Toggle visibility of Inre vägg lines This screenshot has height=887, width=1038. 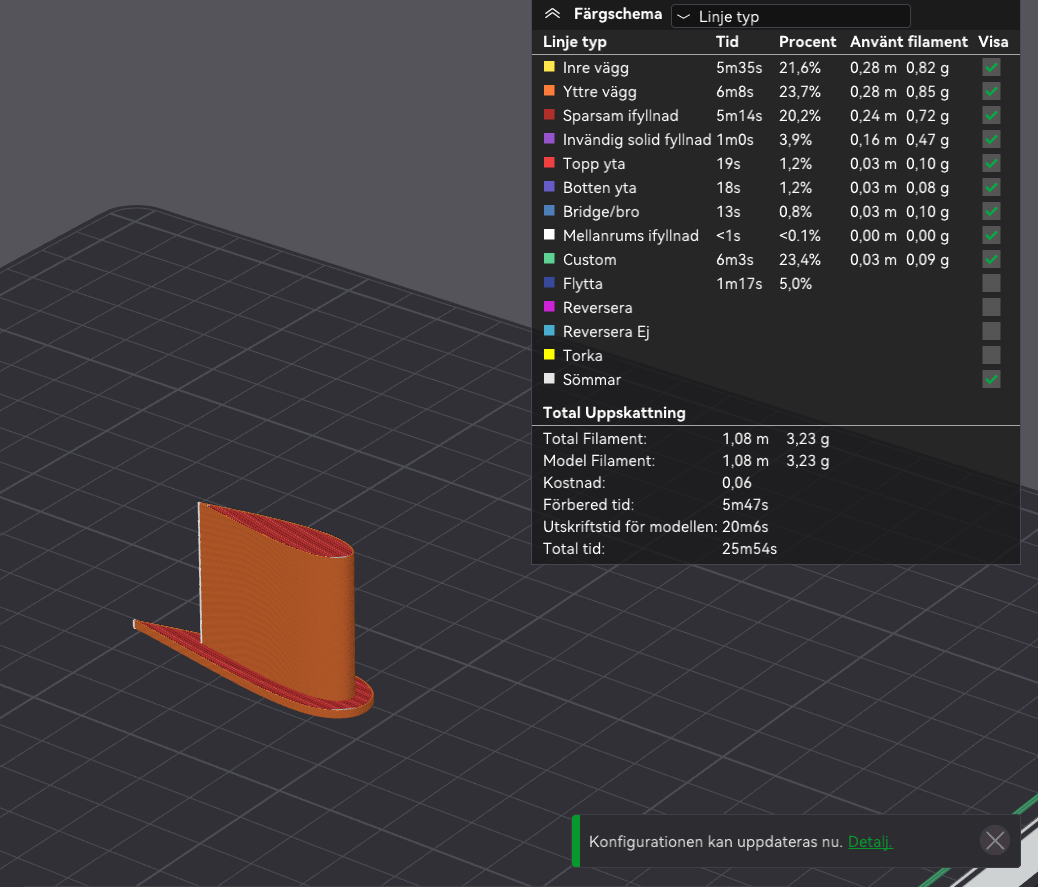(991, 68)
